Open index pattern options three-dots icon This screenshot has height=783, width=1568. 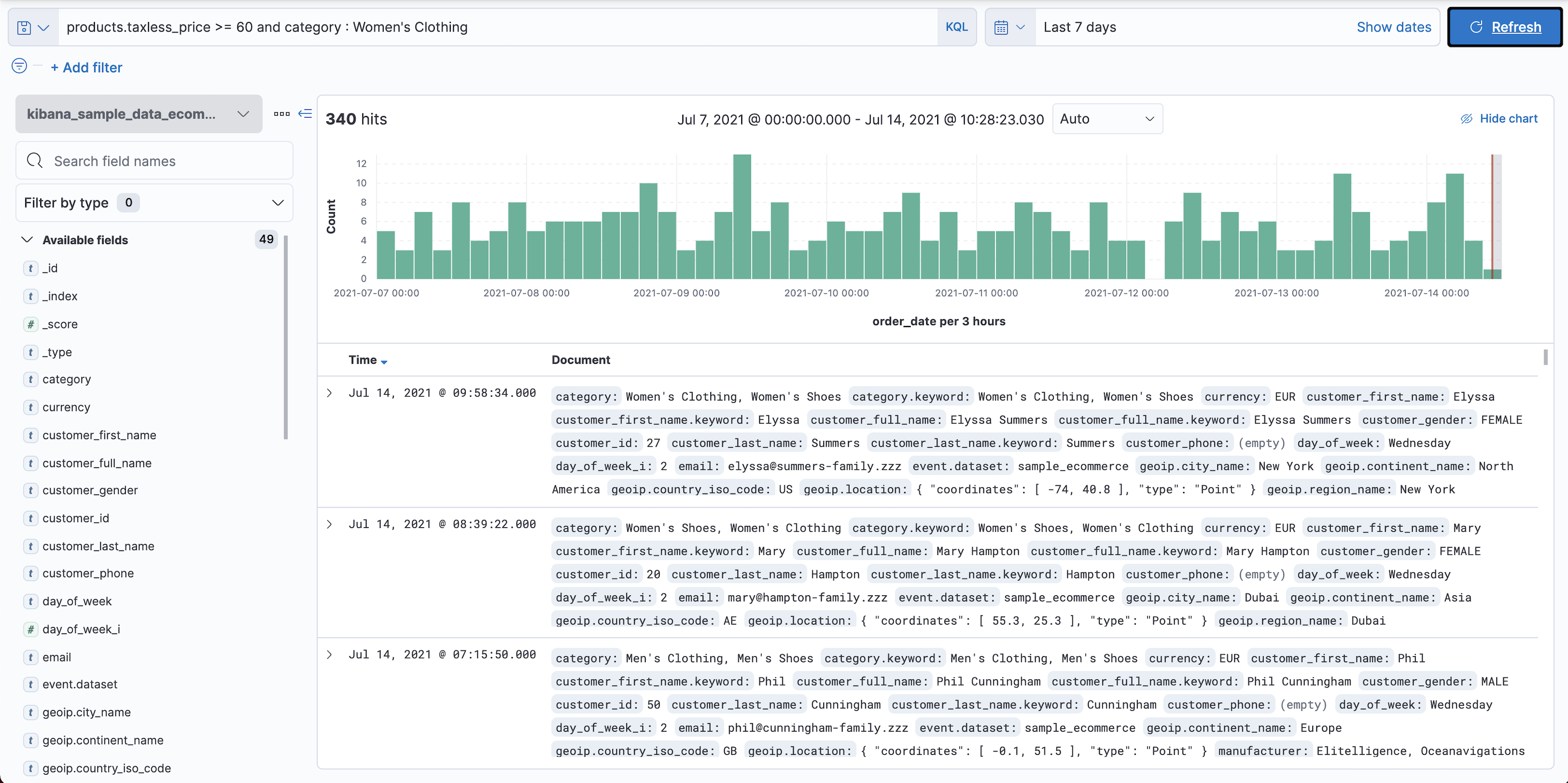281,114
